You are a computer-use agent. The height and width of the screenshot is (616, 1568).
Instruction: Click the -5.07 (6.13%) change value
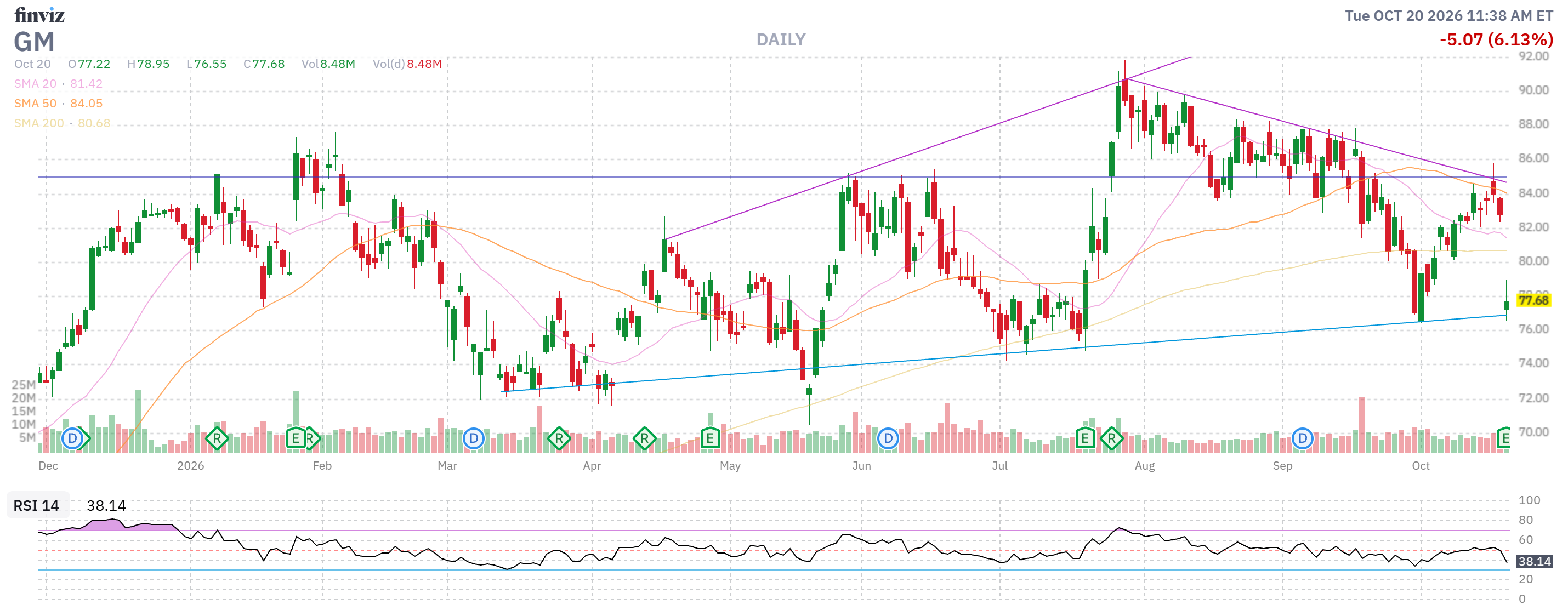[x=1496, y=39]
